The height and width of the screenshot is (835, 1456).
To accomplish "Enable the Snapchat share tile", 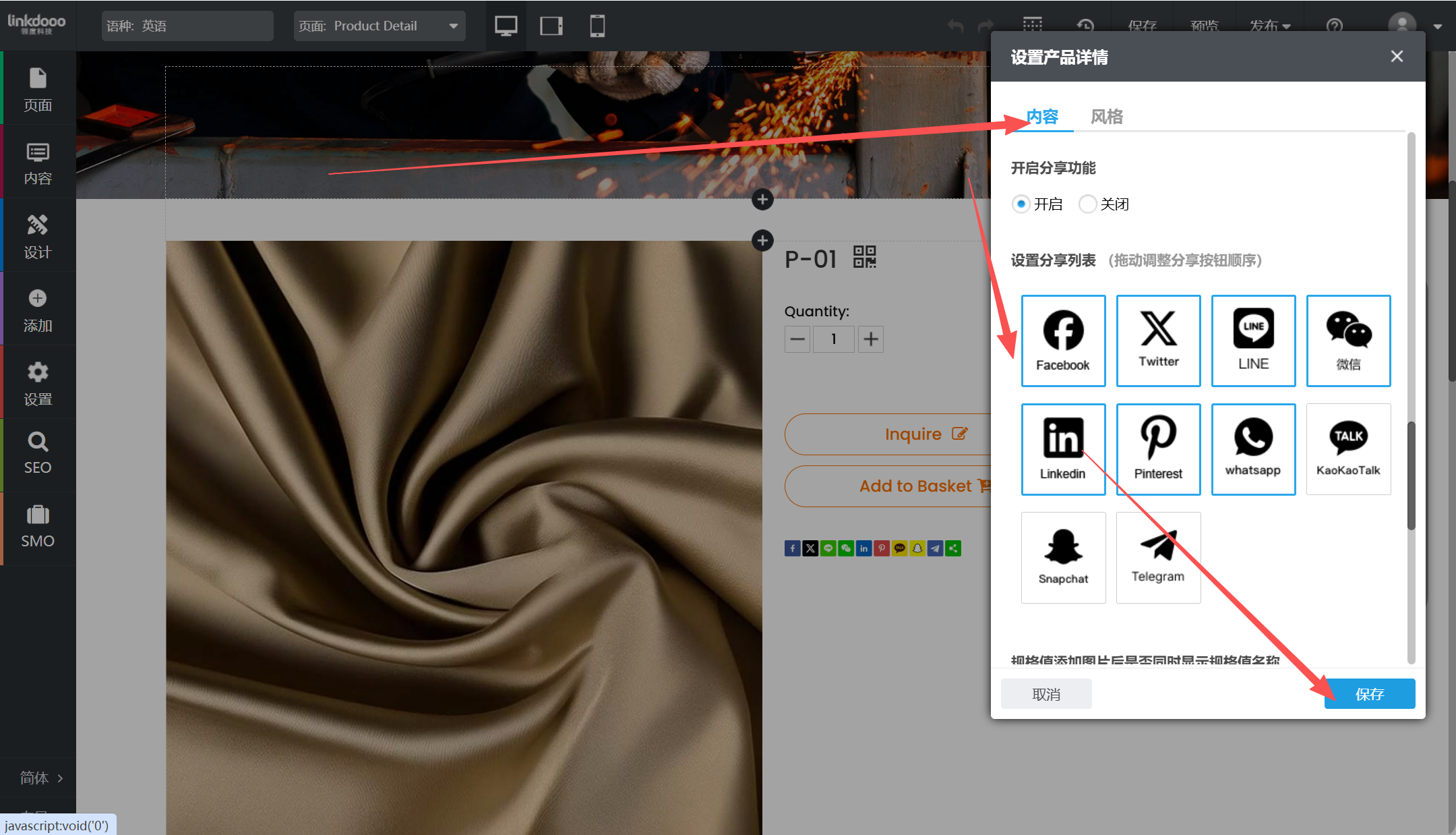I will tap(1063, 557).
